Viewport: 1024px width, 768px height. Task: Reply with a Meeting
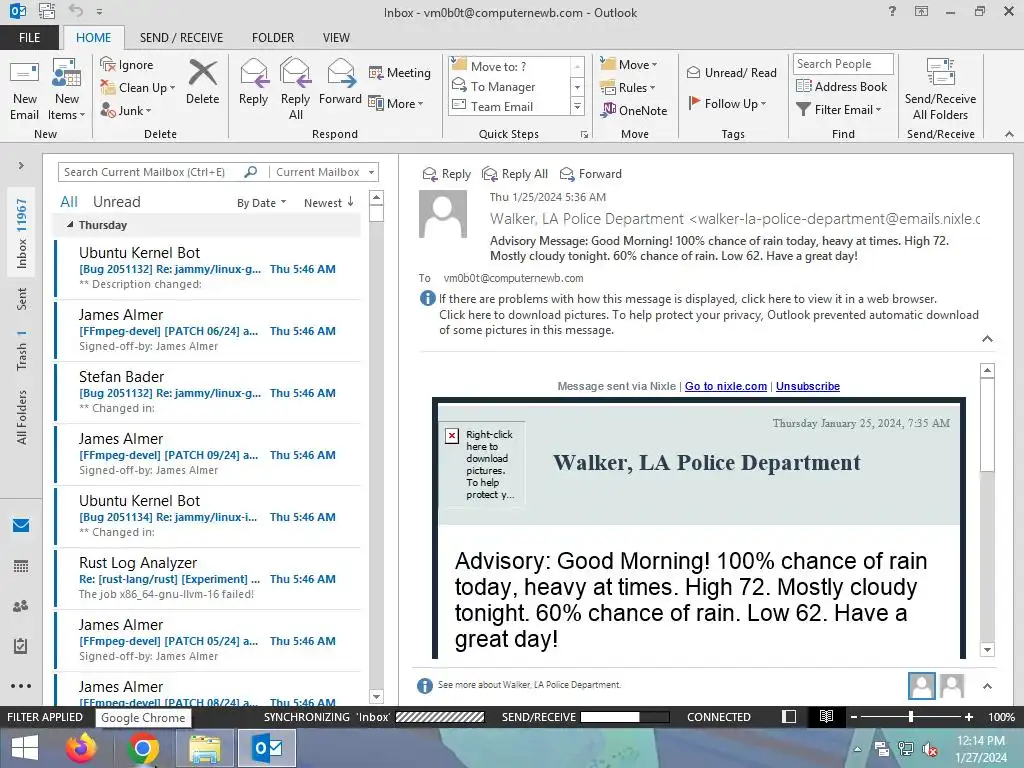pos(400,73)
